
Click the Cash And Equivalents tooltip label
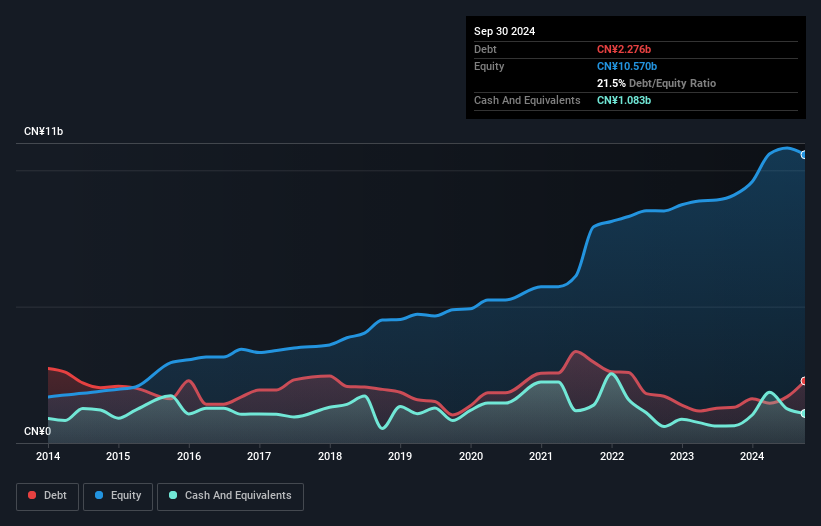coord(527,100)
